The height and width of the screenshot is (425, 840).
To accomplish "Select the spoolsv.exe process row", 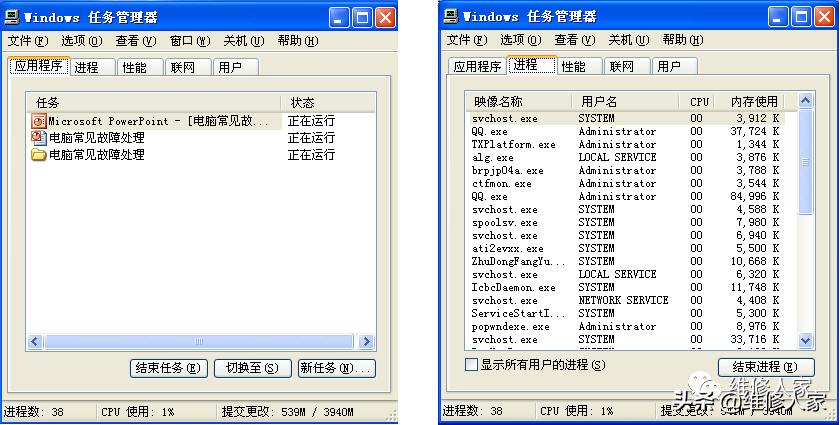I will 625,222.
